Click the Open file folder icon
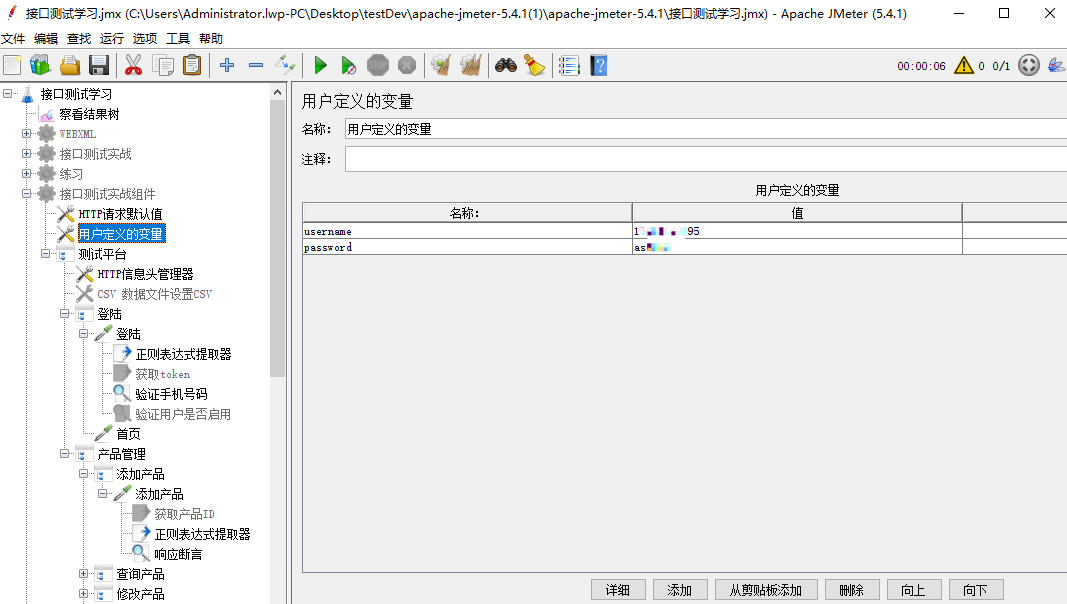1067x604 pixels. [69, 65]
